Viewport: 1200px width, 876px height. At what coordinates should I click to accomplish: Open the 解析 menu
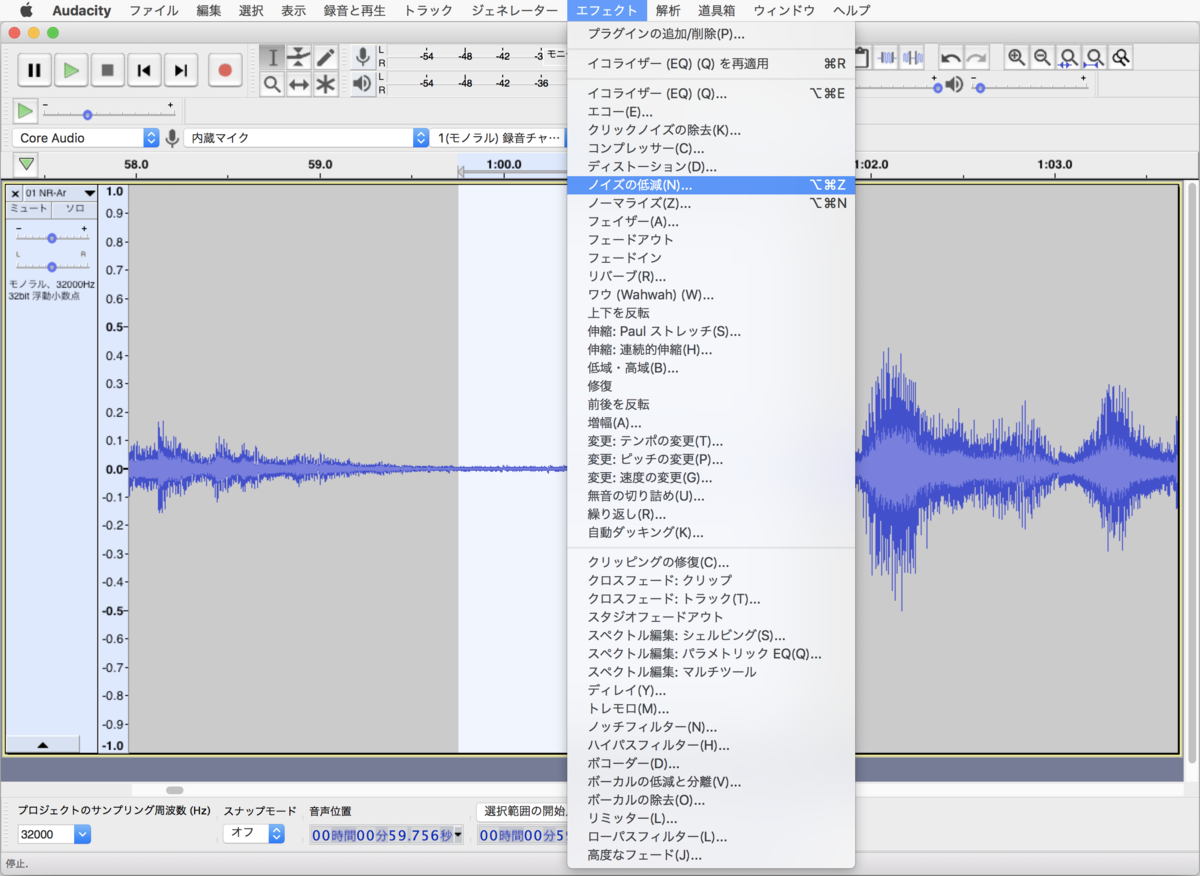668,11
